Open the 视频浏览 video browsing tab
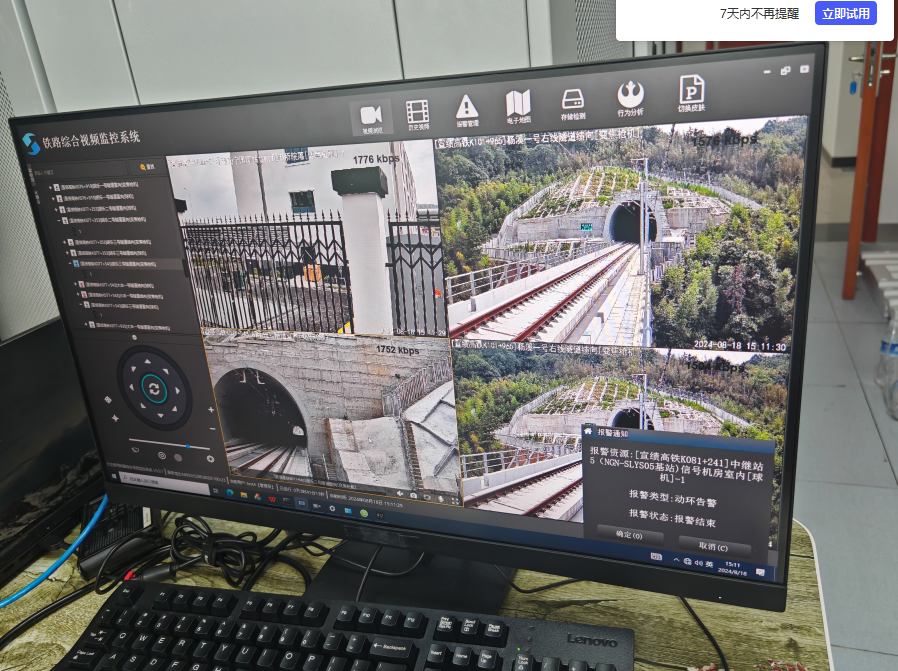Screen dimensions: 898x671 371,116
